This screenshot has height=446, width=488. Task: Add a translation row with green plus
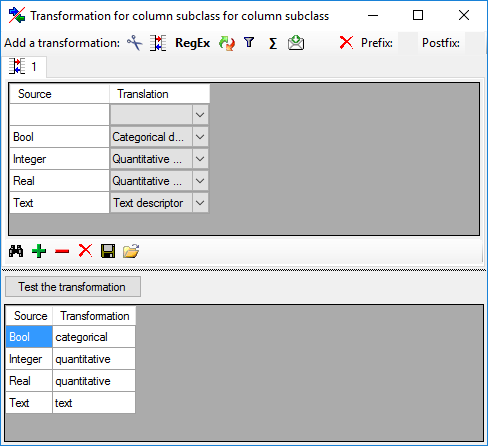tap(39, 251)
